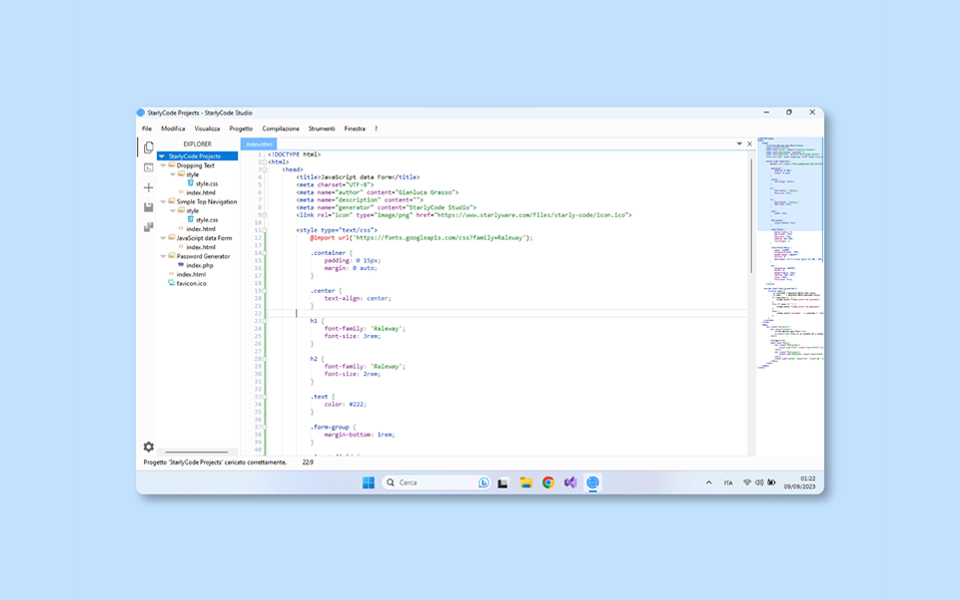Open Task View from the taskbar

tap(503, 482)
